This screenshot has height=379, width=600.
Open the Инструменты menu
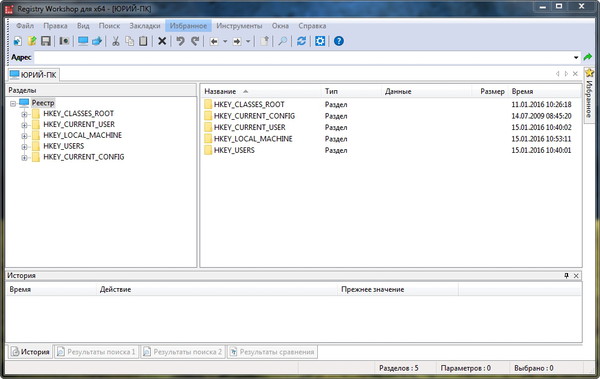tap(239, 26)
